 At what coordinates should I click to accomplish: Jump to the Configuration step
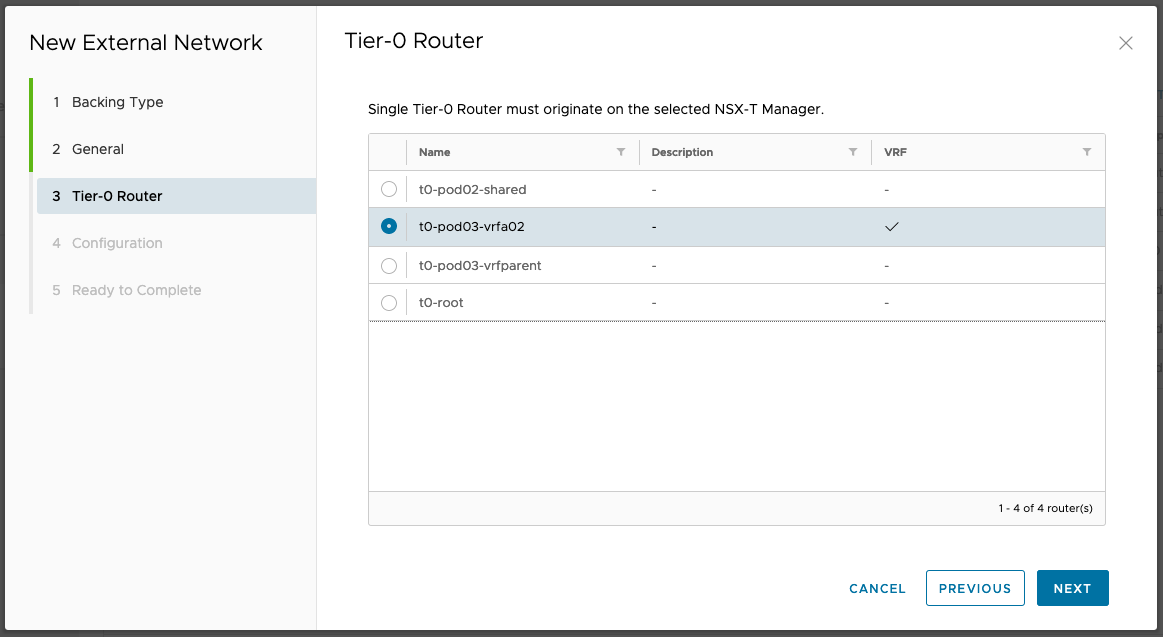pos(117,243)
